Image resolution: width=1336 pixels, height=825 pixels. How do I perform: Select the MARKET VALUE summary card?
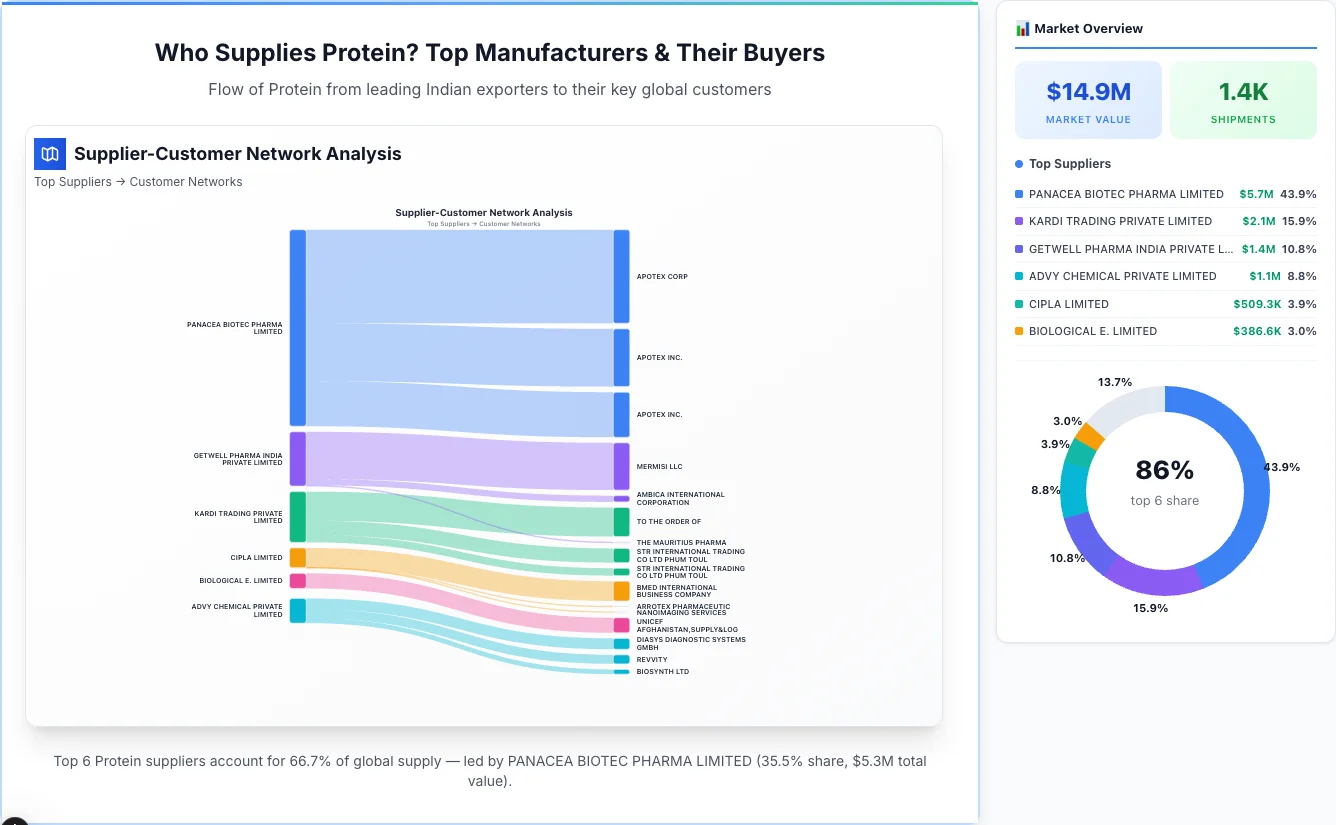pyautogui.click(x=1088, y=99)
